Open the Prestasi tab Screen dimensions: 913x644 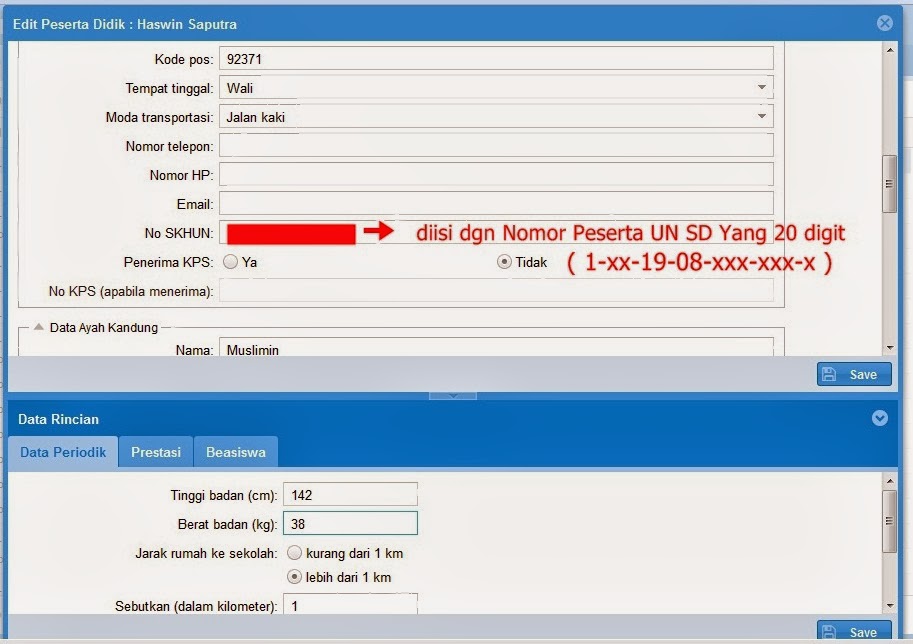click(x=155, y=452)
